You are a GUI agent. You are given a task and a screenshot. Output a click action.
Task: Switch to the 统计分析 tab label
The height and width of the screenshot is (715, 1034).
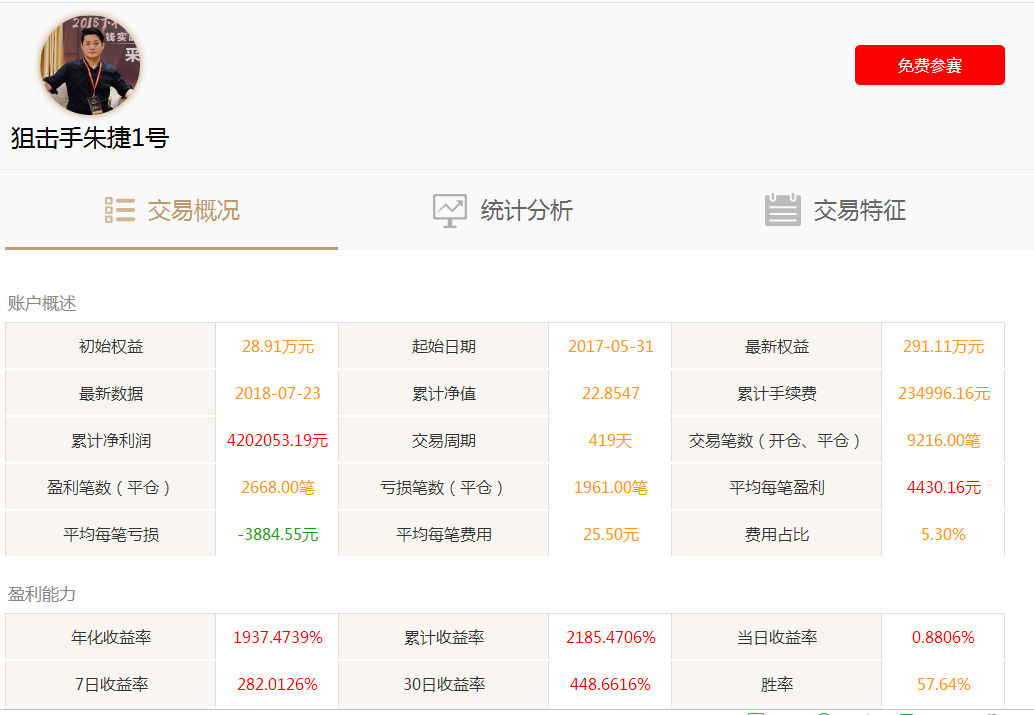pos(526,211)
